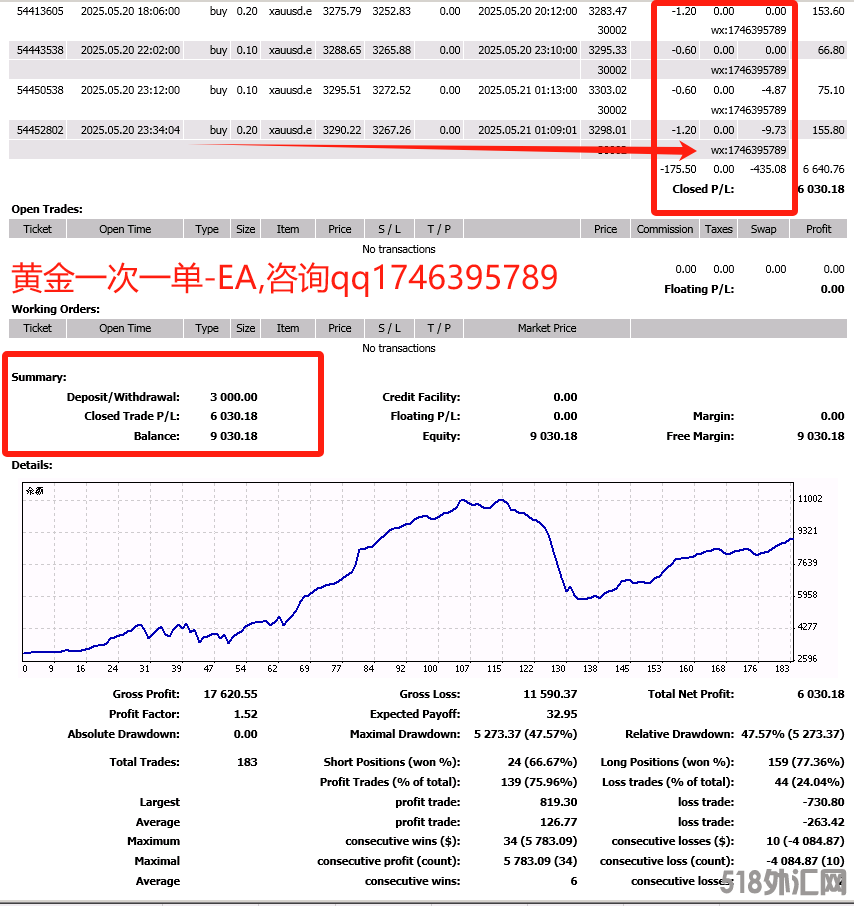Click the Working Orders: heading
Screen dimensions: 854x906
coord(55,309)
